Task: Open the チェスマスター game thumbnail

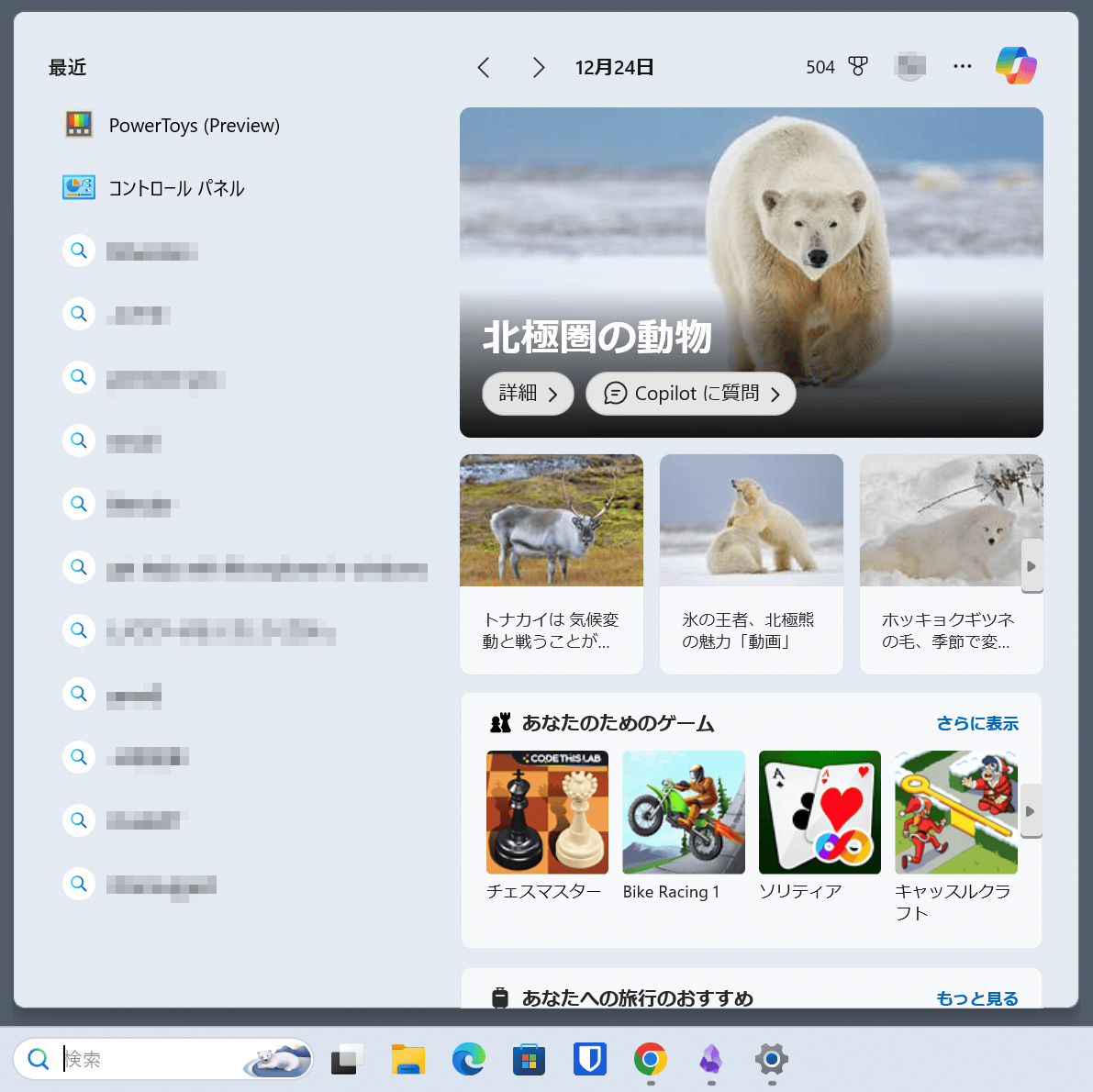Action: point(547,812)
